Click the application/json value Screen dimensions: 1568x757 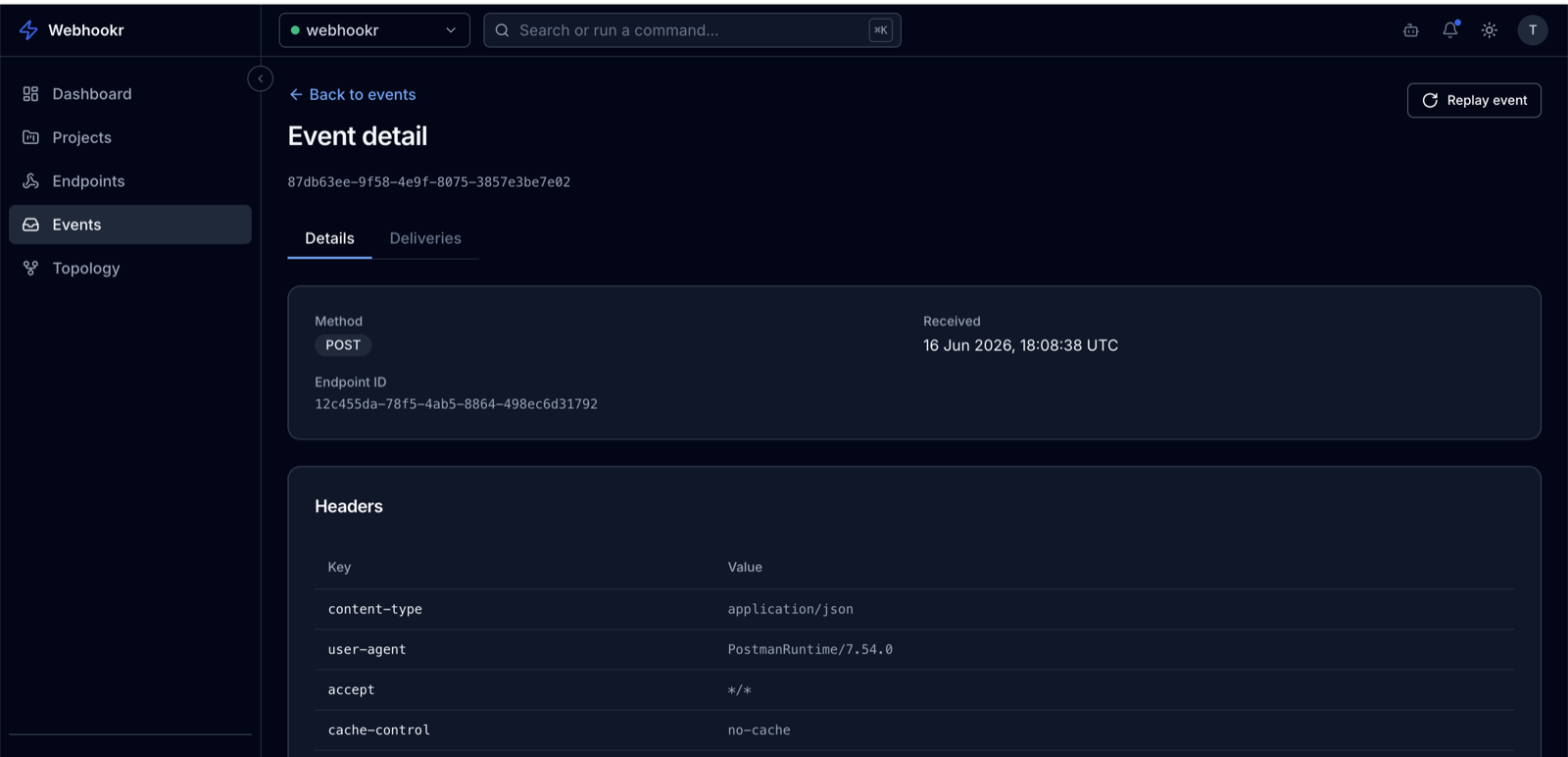790,609
